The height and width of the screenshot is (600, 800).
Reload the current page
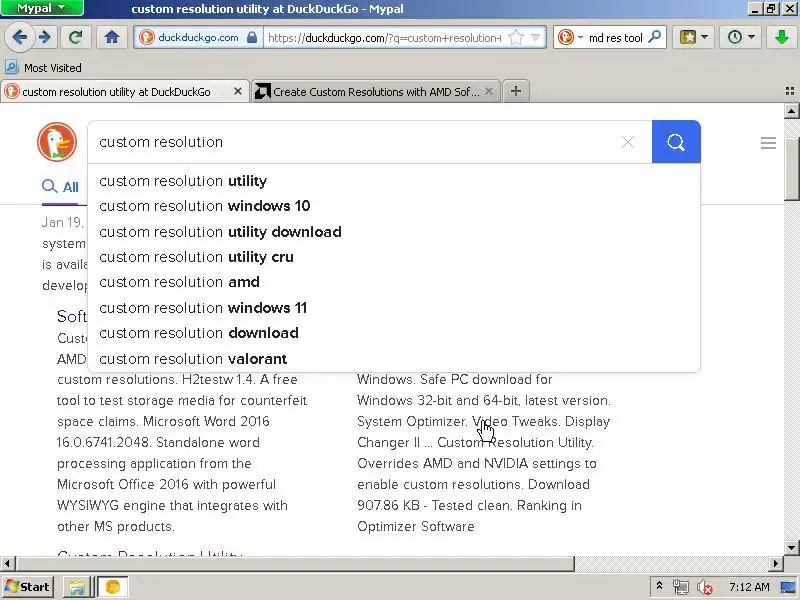pyautogui.click(x=76, y=37)
